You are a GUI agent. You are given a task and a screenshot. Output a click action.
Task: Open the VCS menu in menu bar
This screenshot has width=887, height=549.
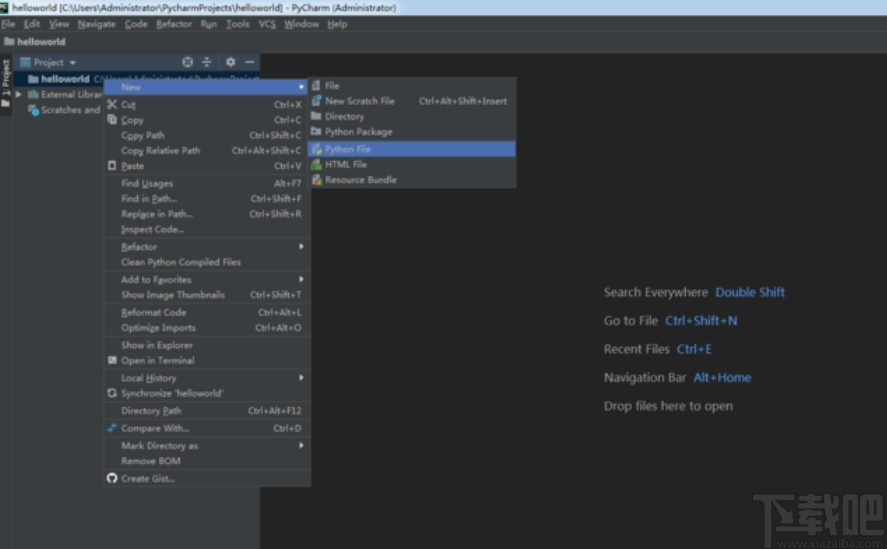click(x=267, y=24)
